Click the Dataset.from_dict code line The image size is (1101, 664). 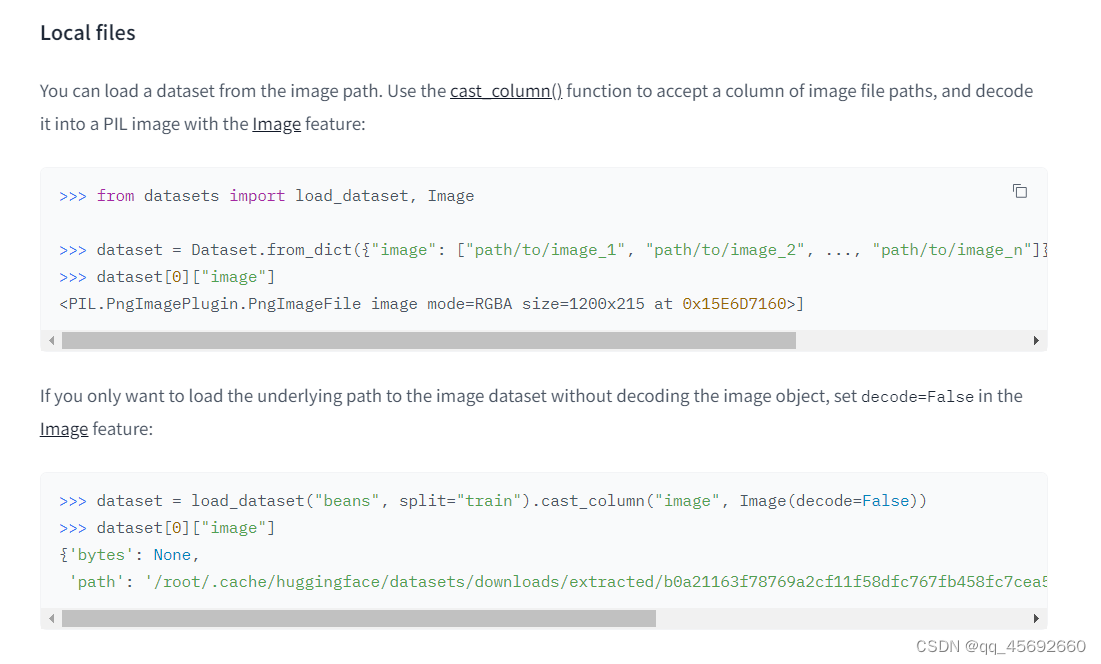(x=550, y=249)
